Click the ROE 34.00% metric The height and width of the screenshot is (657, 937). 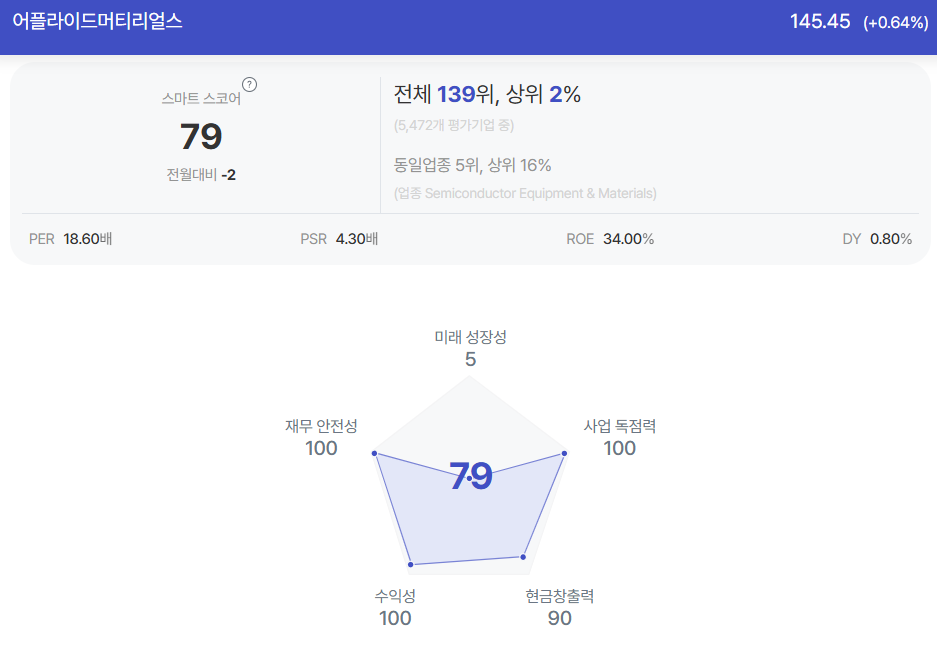click(x=610, y=239)
